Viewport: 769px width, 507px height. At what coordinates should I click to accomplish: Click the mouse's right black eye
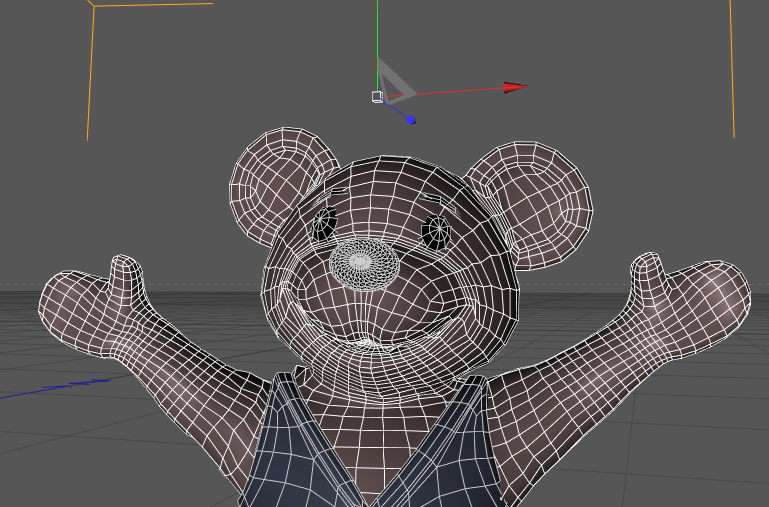(x=436, y=231)
